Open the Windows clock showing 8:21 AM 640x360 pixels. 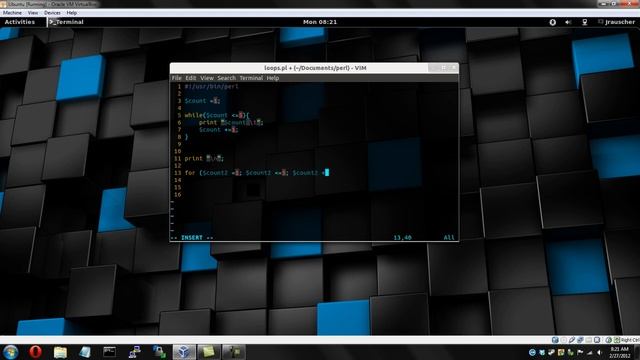tap(619, 352)
